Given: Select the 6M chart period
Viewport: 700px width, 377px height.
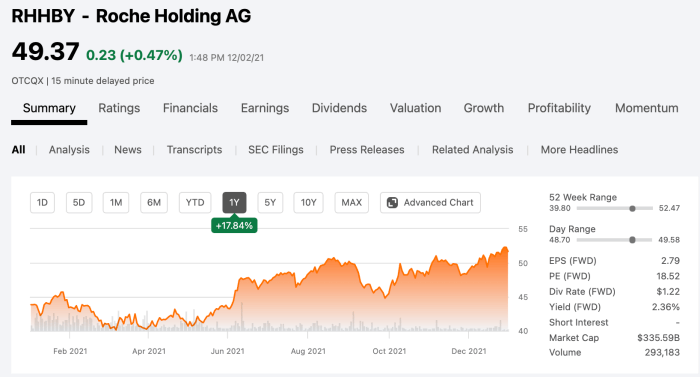Looking at the screenshot, I should tap(154, 203).
